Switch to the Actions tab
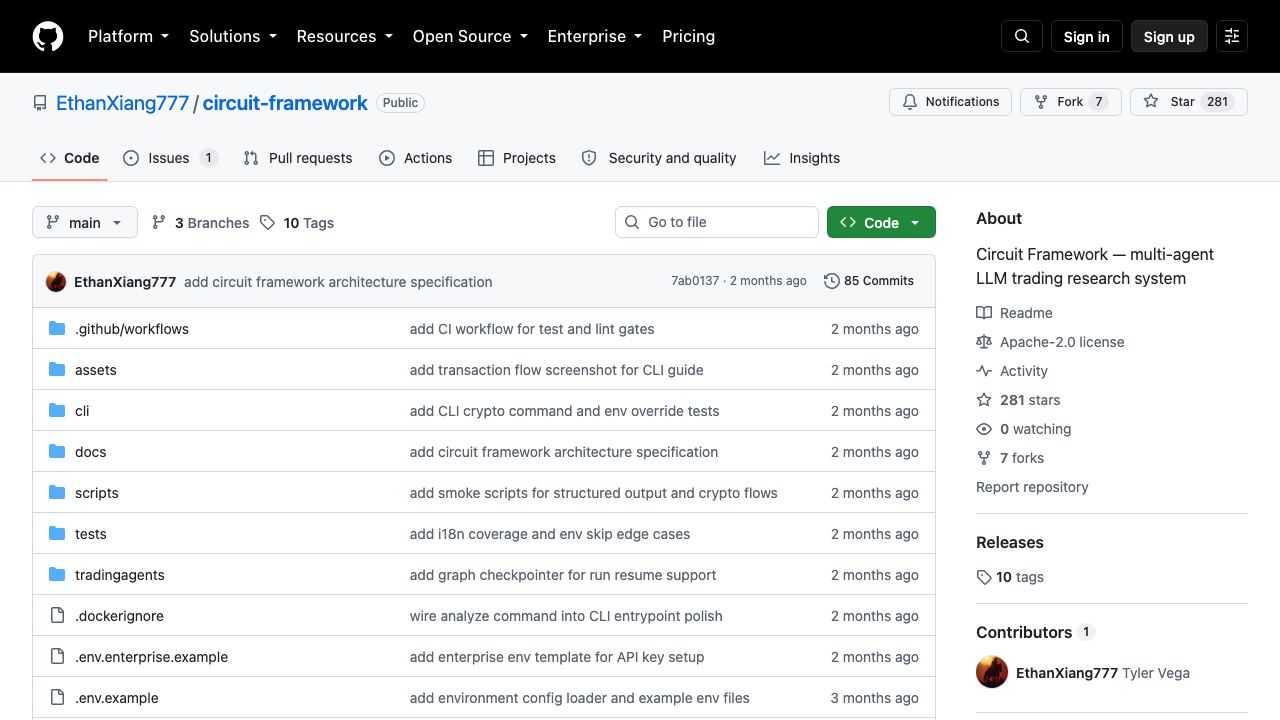This screenshot has width=1280, height=720. [416, 158]
